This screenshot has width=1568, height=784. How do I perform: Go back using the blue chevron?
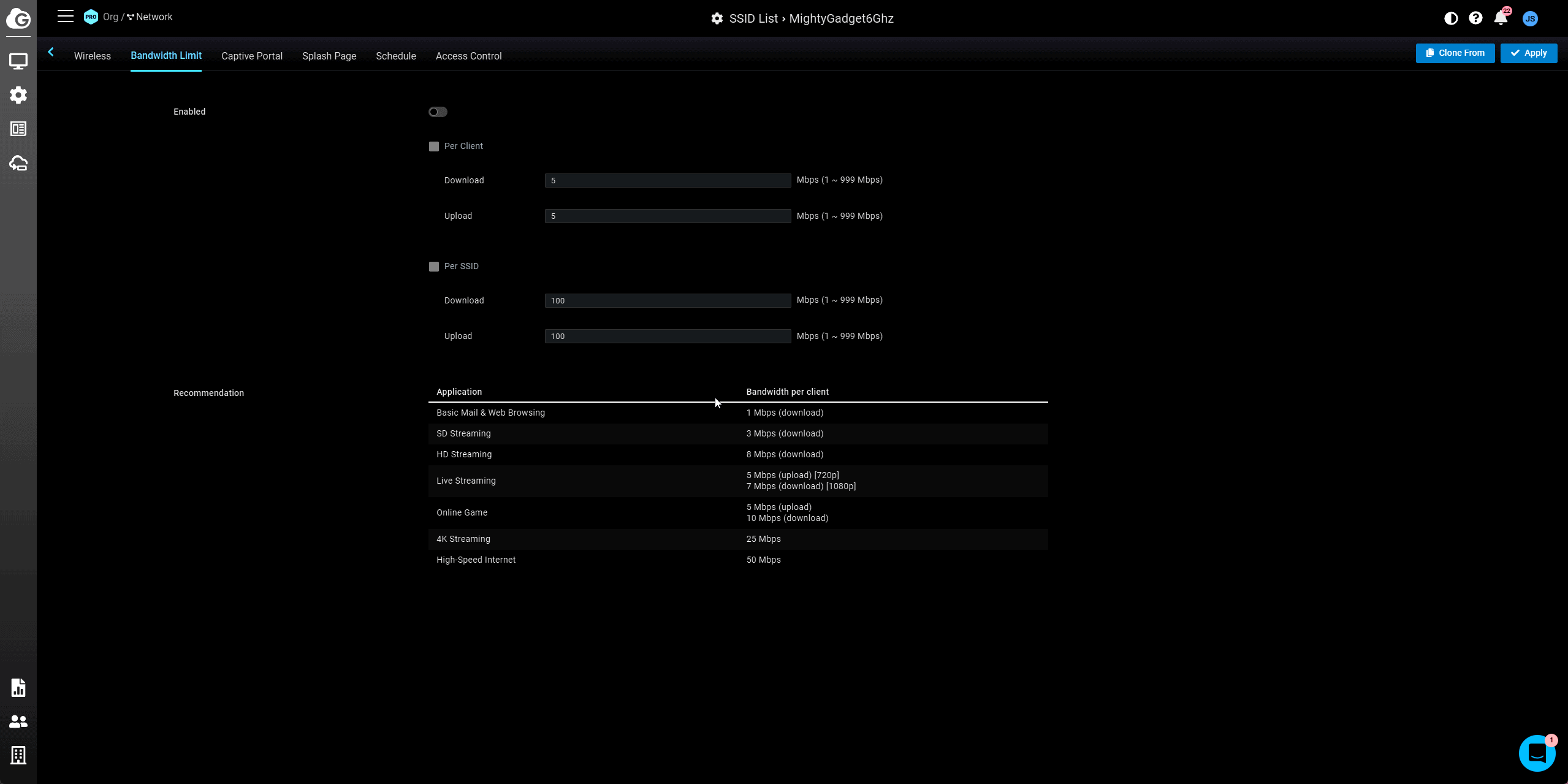[51, 53]
